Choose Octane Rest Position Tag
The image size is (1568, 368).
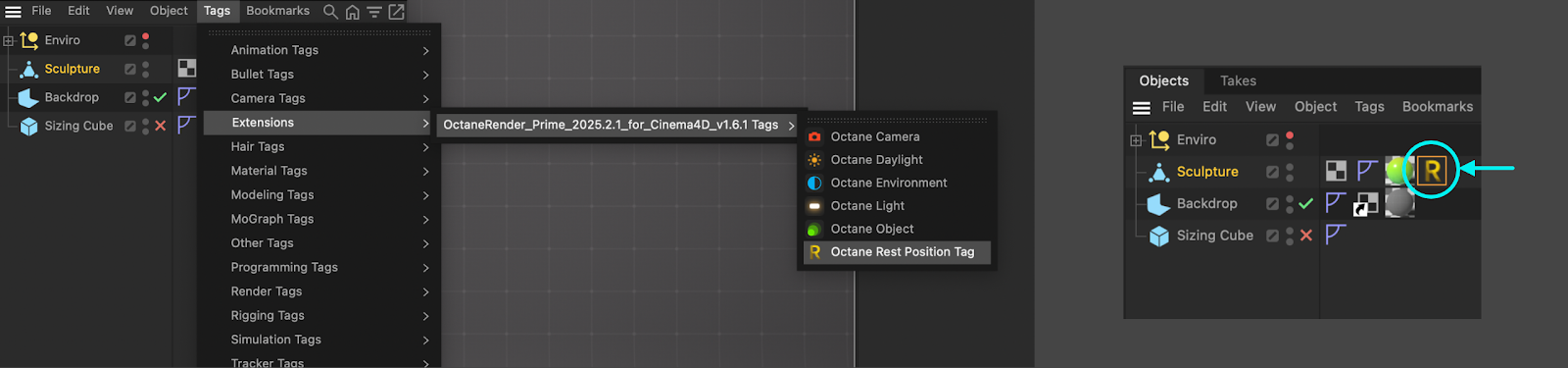(x=897, y=252)
